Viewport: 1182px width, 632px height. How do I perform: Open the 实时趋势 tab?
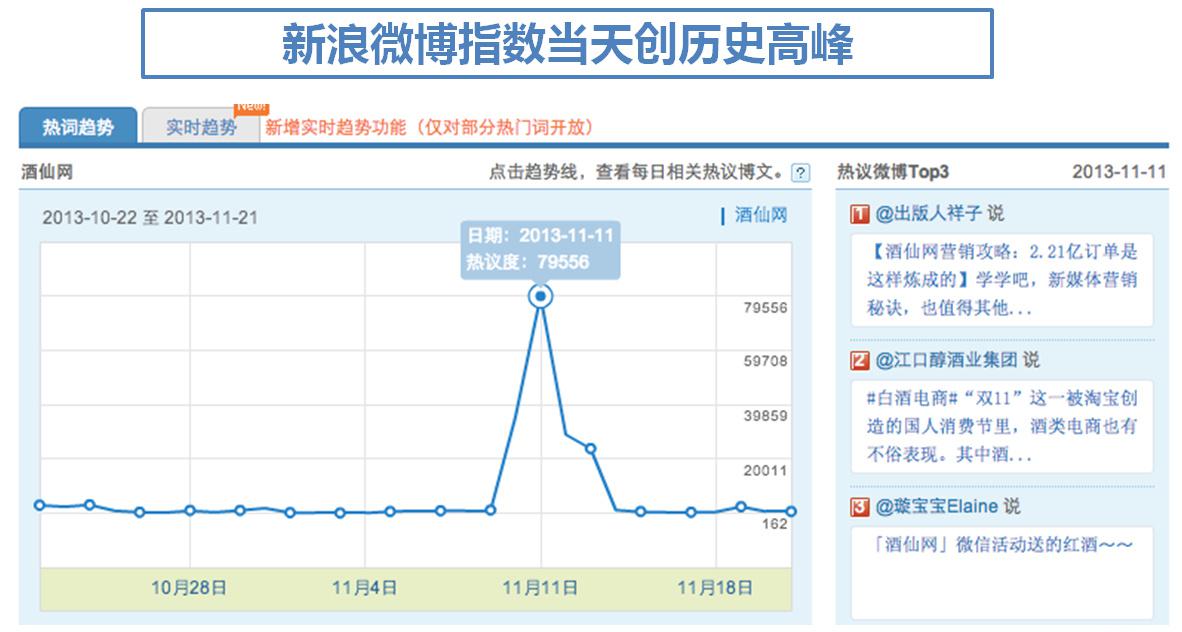[201, 126]
